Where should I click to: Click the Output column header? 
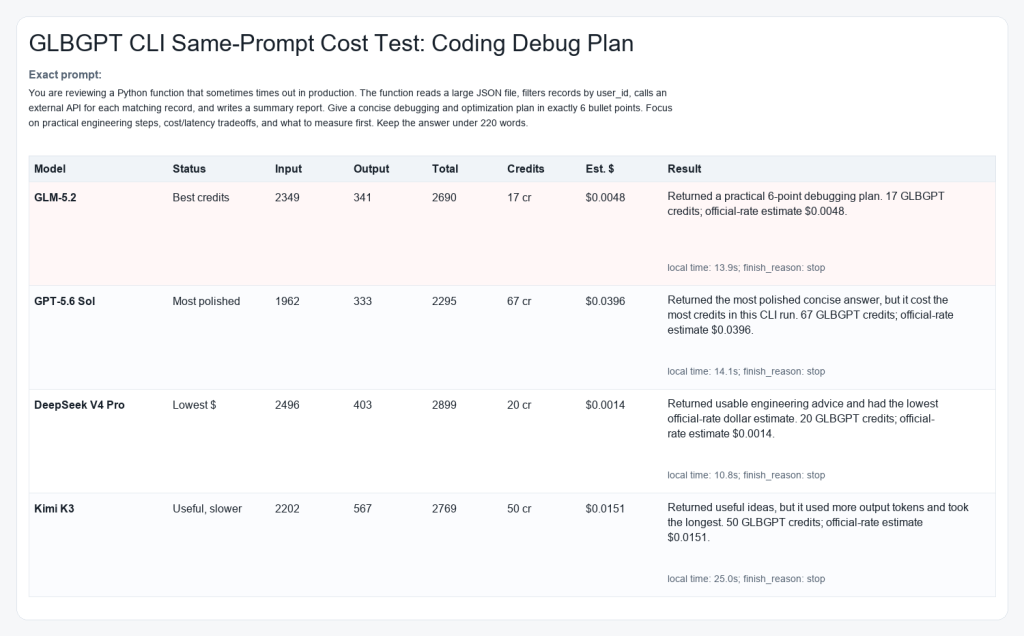point(371,168)
